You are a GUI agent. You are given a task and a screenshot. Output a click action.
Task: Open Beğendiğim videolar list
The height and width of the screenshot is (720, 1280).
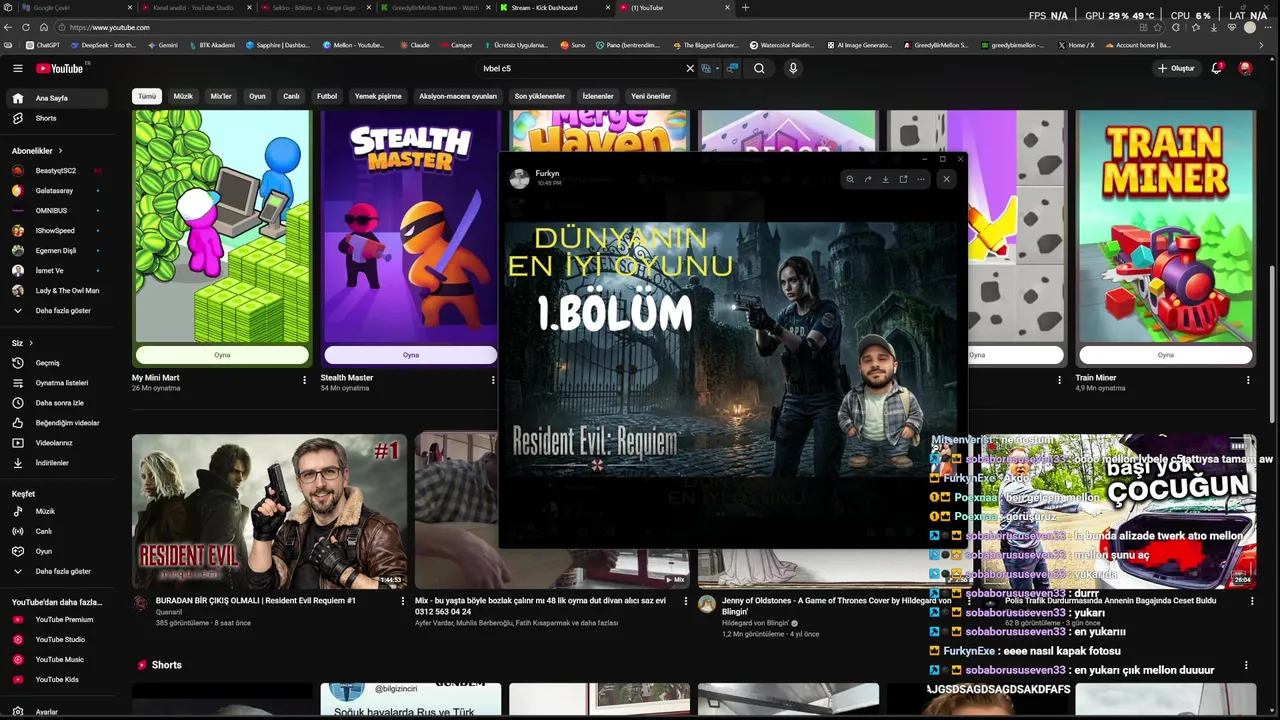click(x=57, y=423)
